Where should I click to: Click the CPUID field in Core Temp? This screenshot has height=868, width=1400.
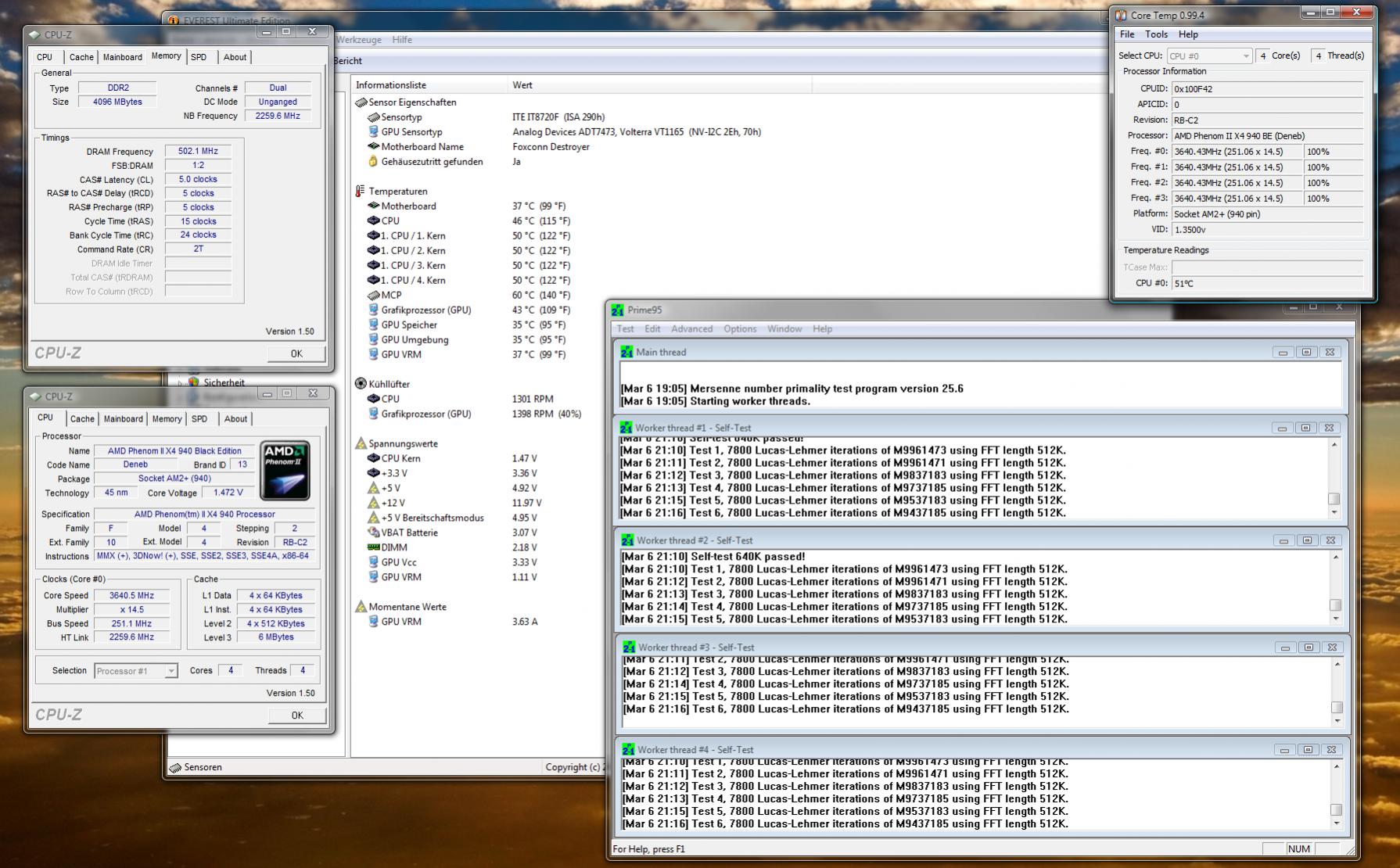pyautogui.click(x=1267, y=89)
